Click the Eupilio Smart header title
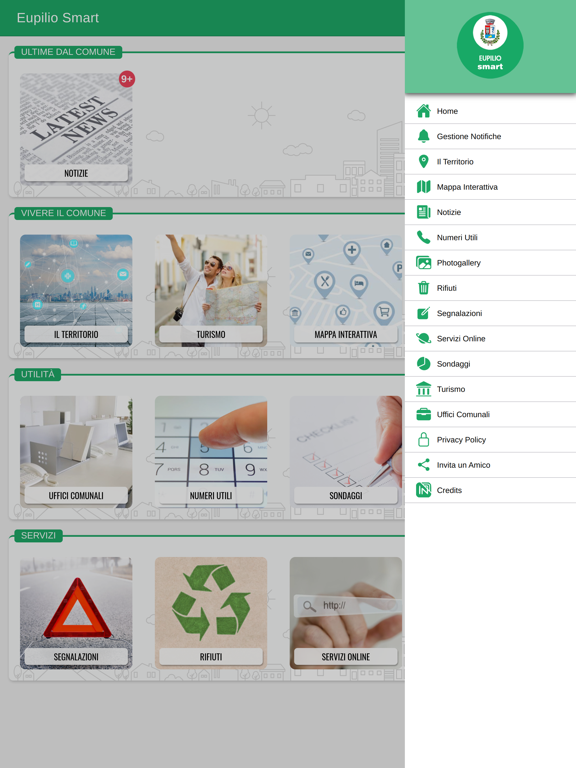This screenshot has height=768, width=576. (x=58, y=18)
